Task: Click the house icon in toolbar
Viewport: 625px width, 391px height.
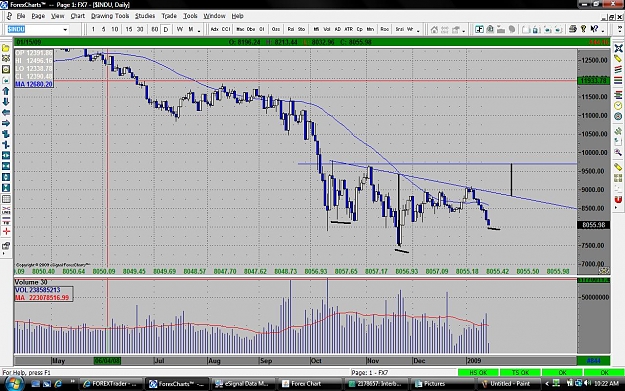Action: 434,29
